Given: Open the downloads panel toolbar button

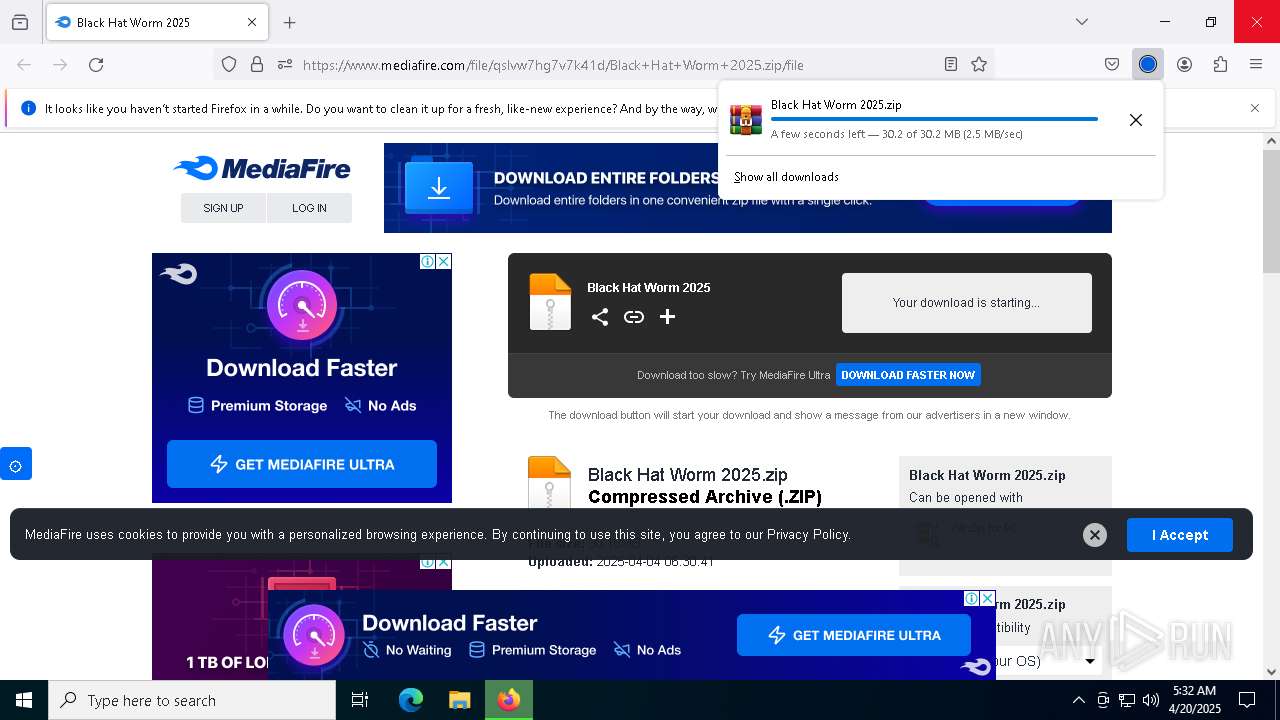Looking at the screenshot, I should [x=1148, y=65].
